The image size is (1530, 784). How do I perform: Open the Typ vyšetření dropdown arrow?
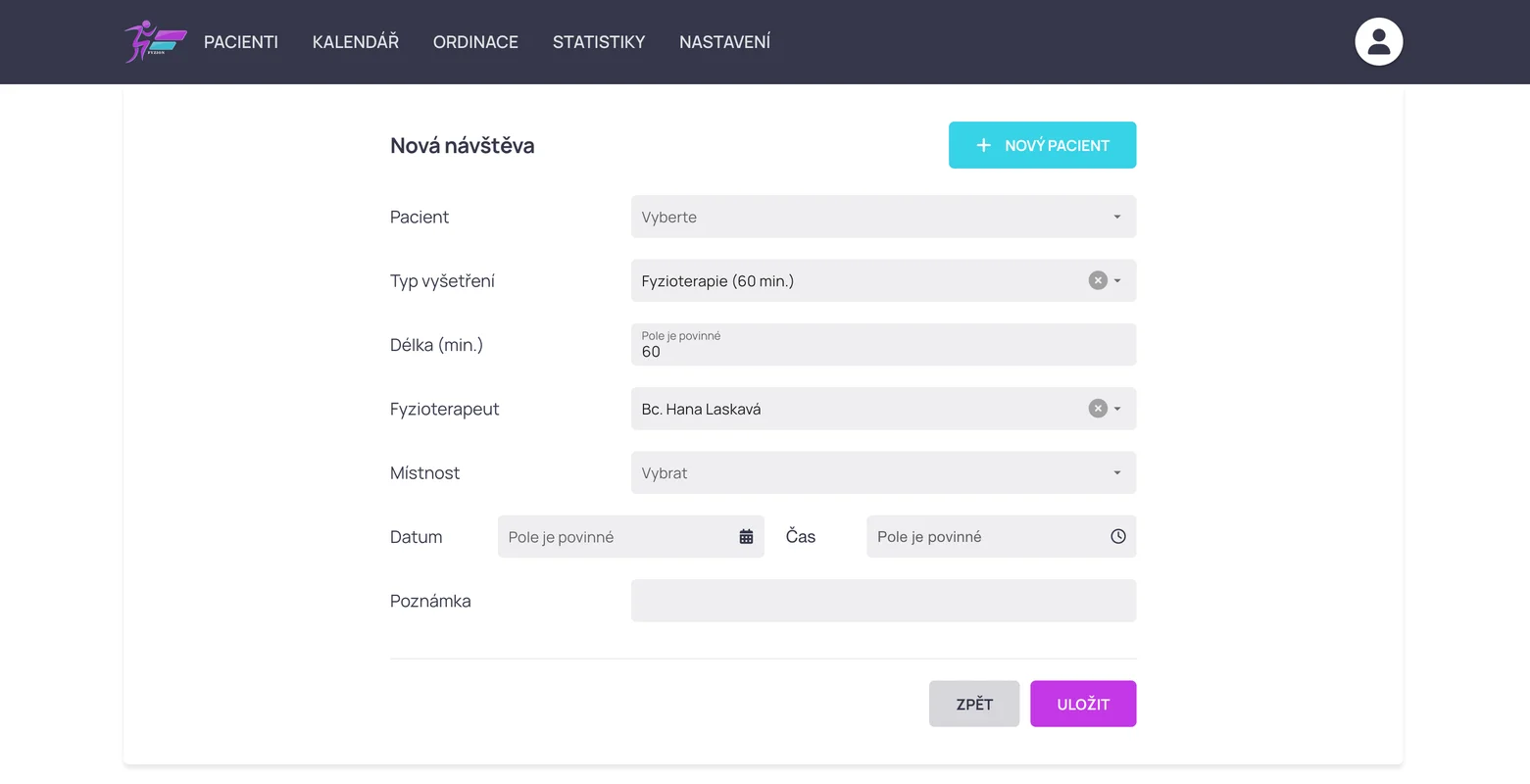click(x=1117, y=281)
